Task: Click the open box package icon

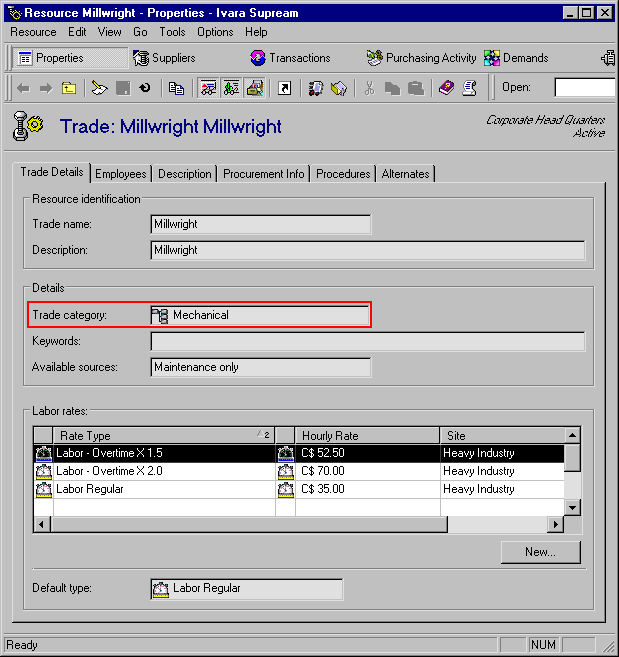Action: pyautogui.click(x=339, y=88)
